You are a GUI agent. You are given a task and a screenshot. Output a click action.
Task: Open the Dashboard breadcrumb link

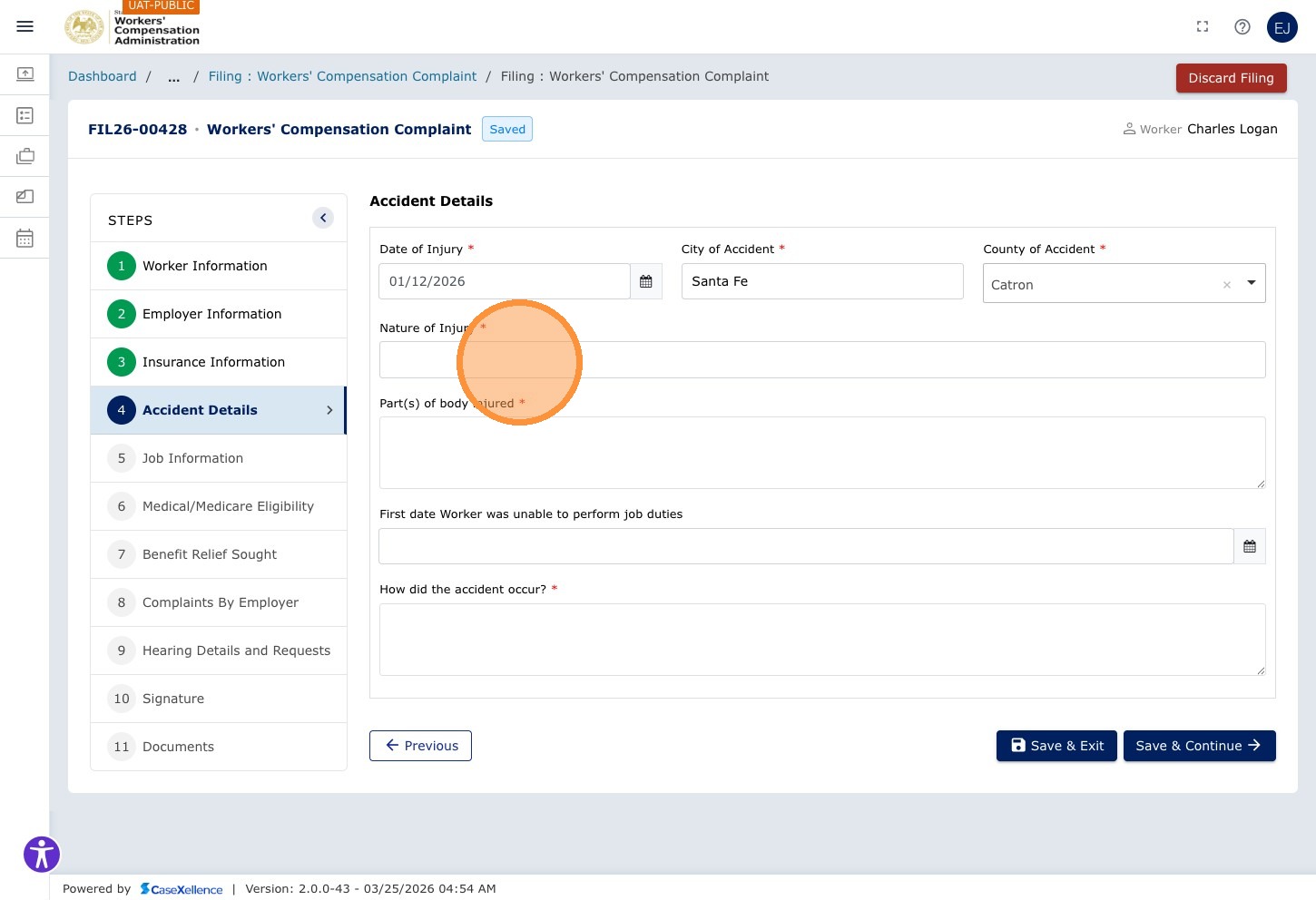(103, 76)
